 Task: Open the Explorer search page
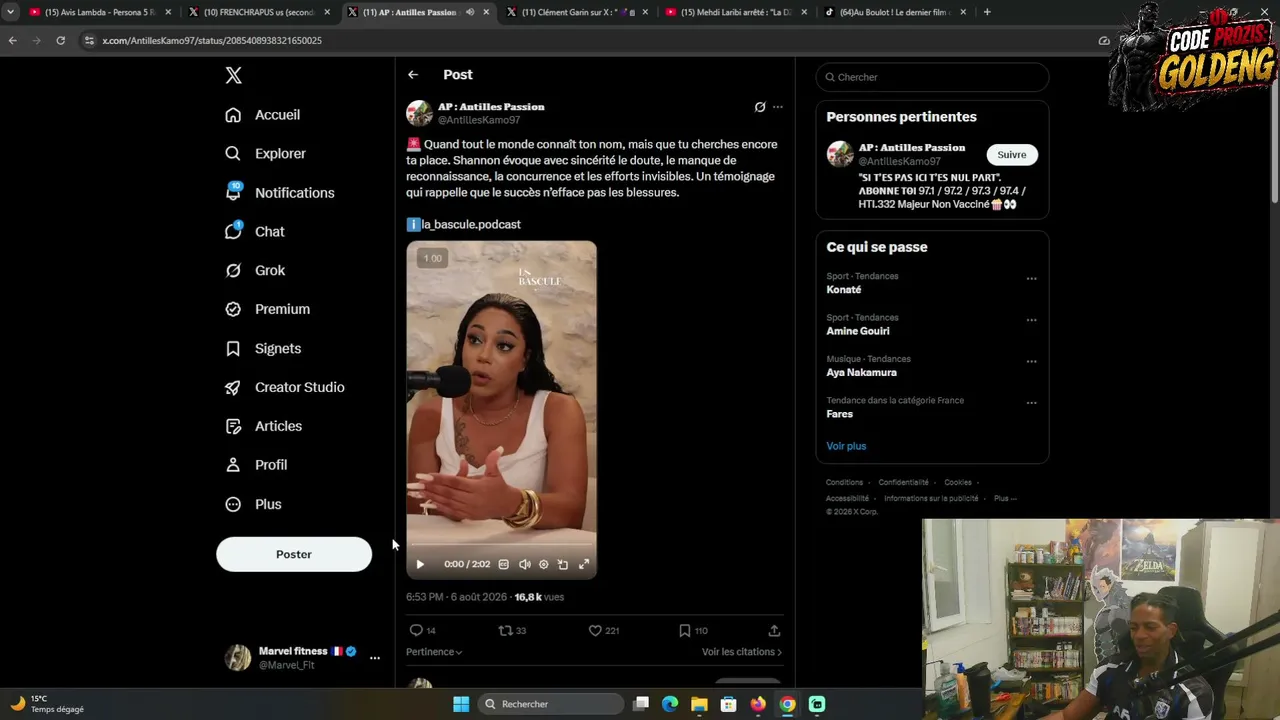click(x=266, y=154)
